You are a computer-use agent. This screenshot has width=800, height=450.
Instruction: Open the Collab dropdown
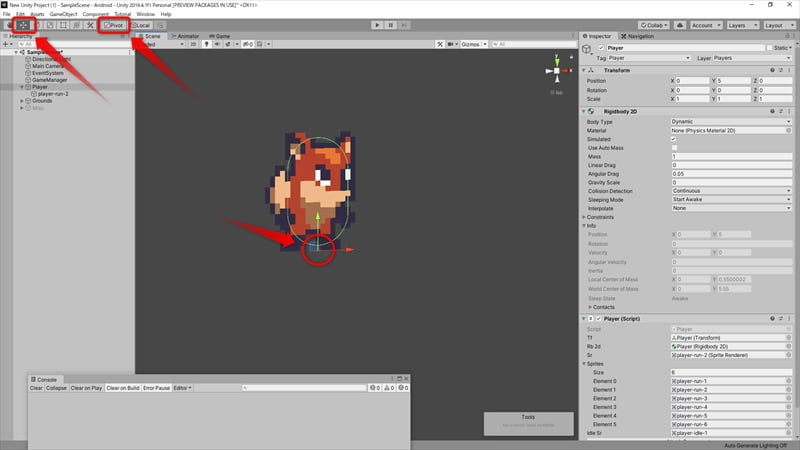coord(654,25)
